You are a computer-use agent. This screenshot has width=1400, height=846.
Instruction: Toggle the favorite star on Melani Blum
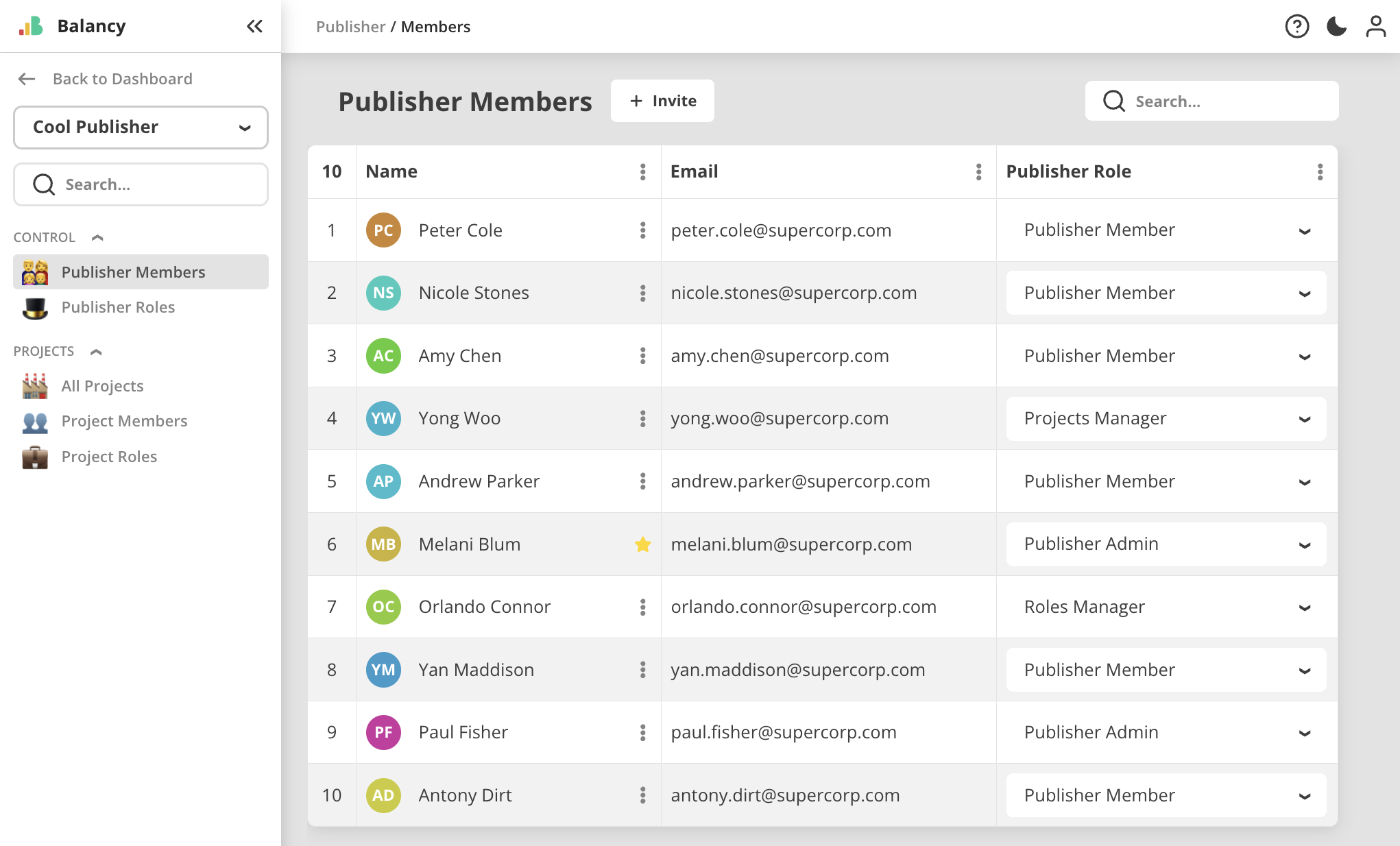pos(642,544)
